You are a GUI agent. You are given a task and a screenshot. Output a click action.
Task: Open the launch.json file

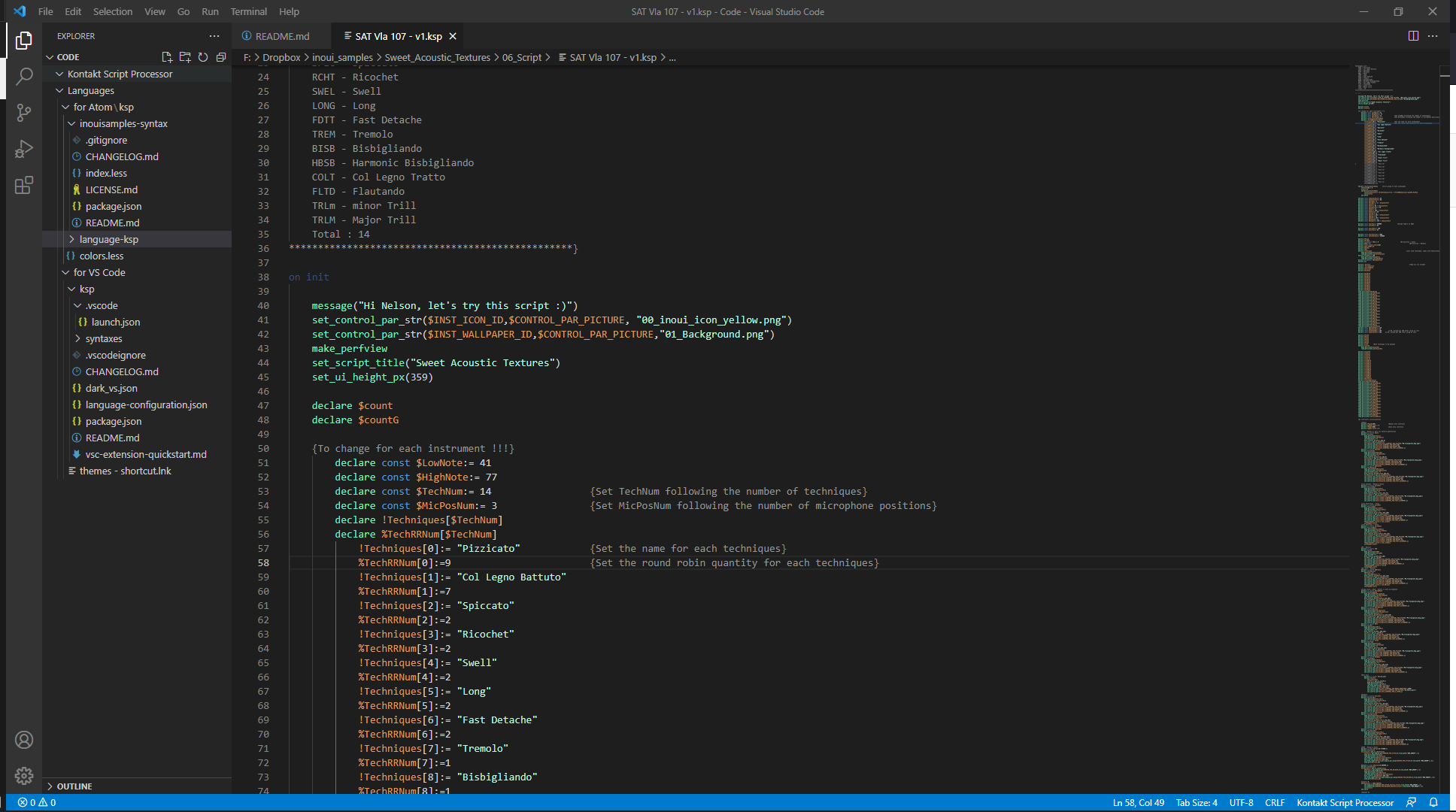point(115,322)
